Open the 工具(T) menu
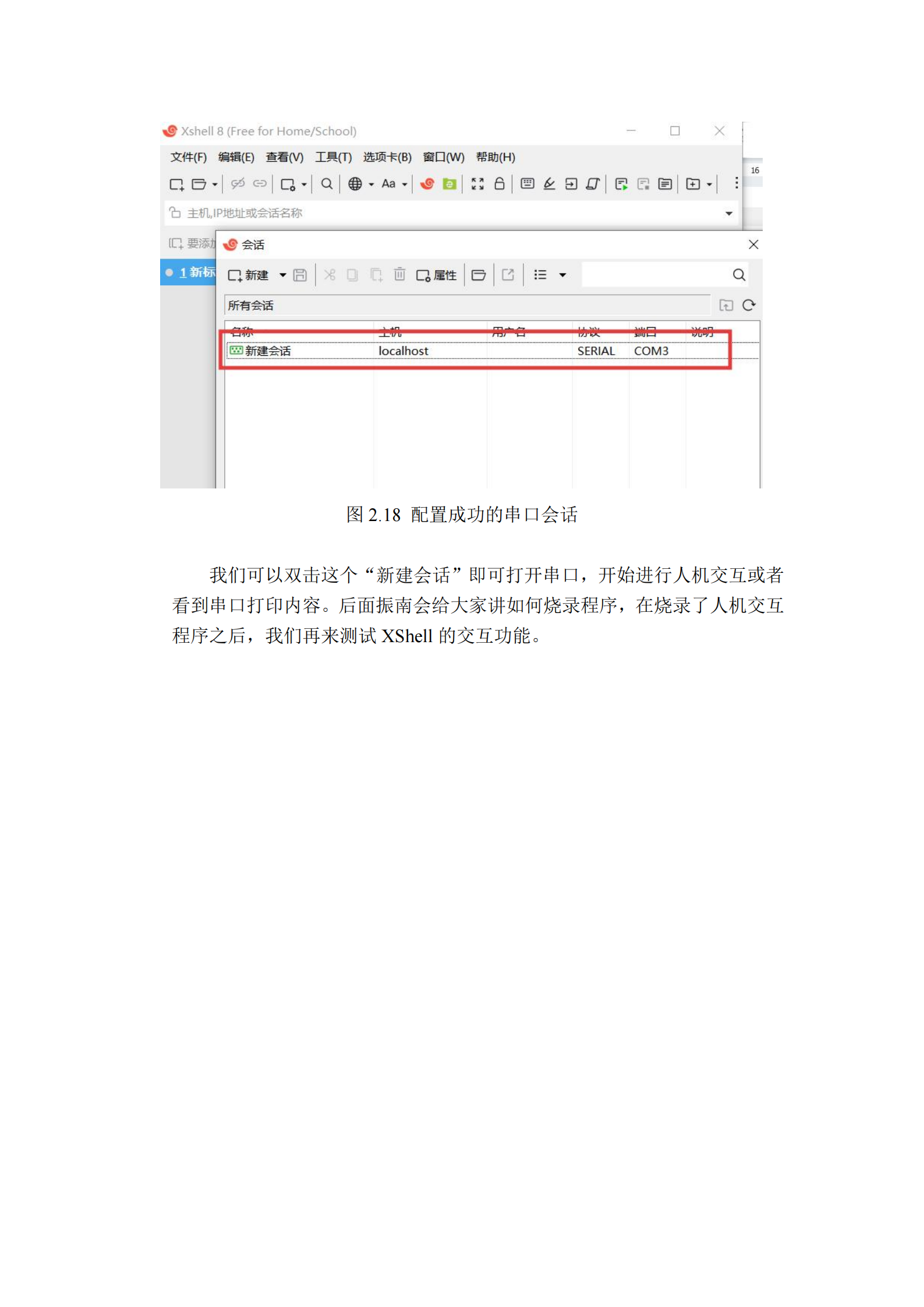 [333, 157]
